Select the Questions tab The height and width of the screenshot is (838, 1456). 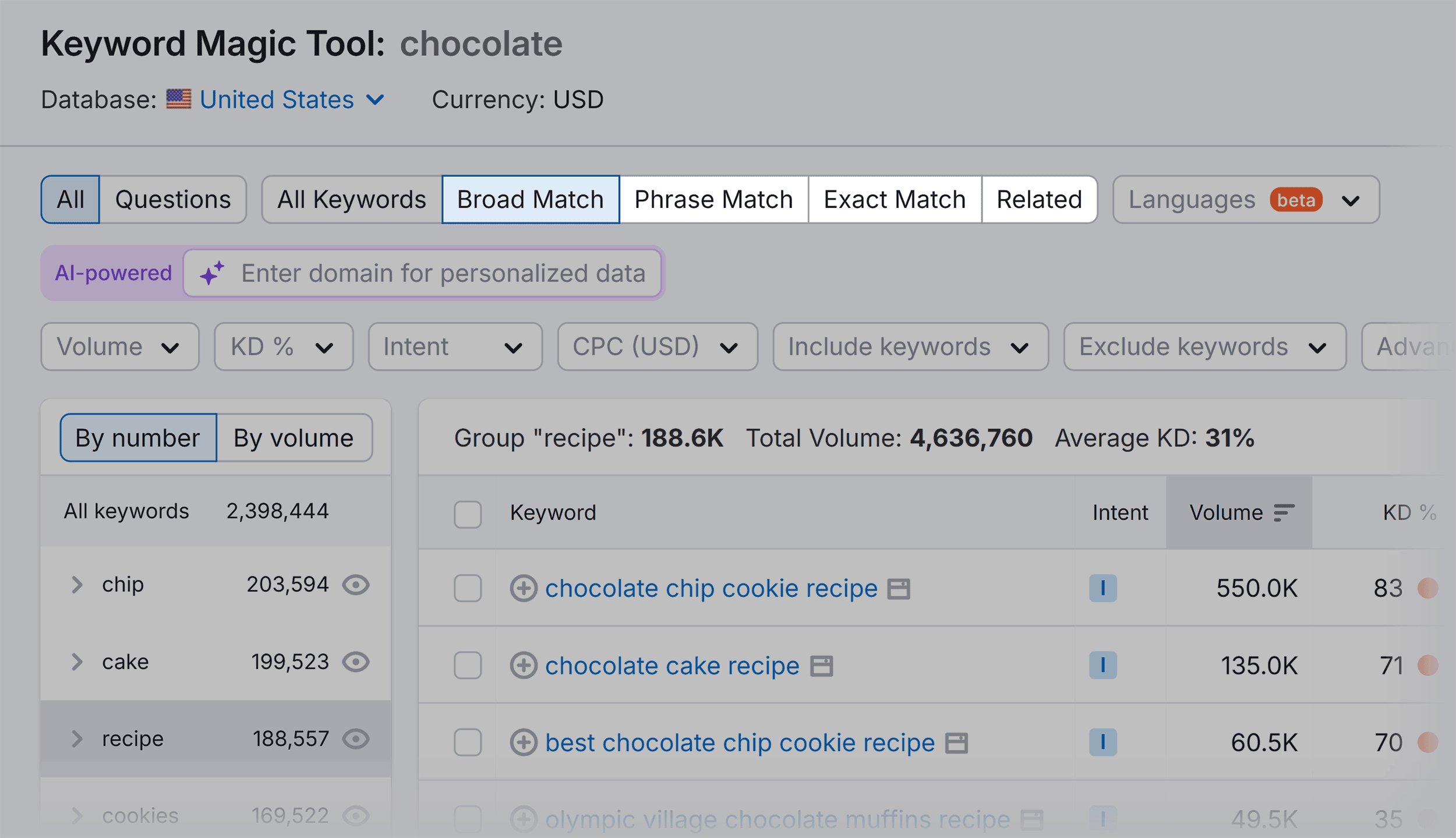[x=173, y=199]
